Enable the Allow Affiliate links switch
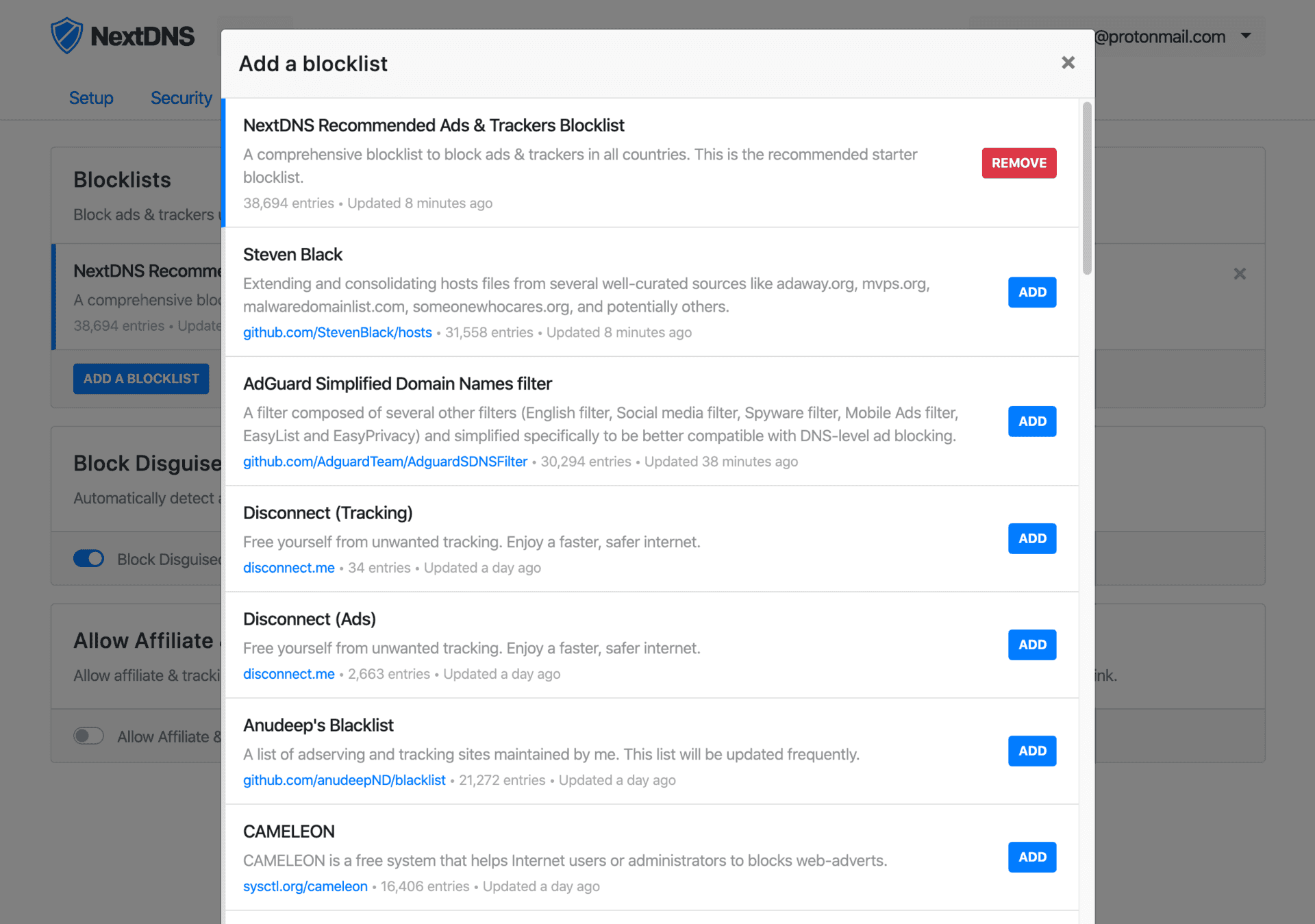This screenshot has height=924, width=1315. point(89,736)
